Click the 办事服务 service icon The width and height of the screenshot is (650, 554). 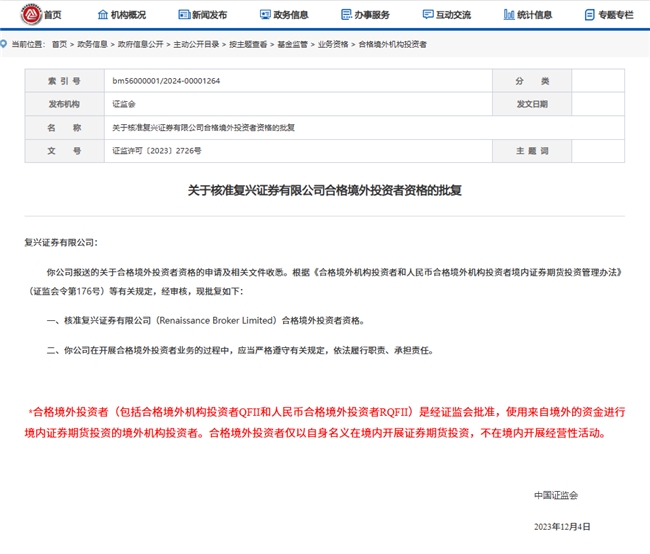346,15
